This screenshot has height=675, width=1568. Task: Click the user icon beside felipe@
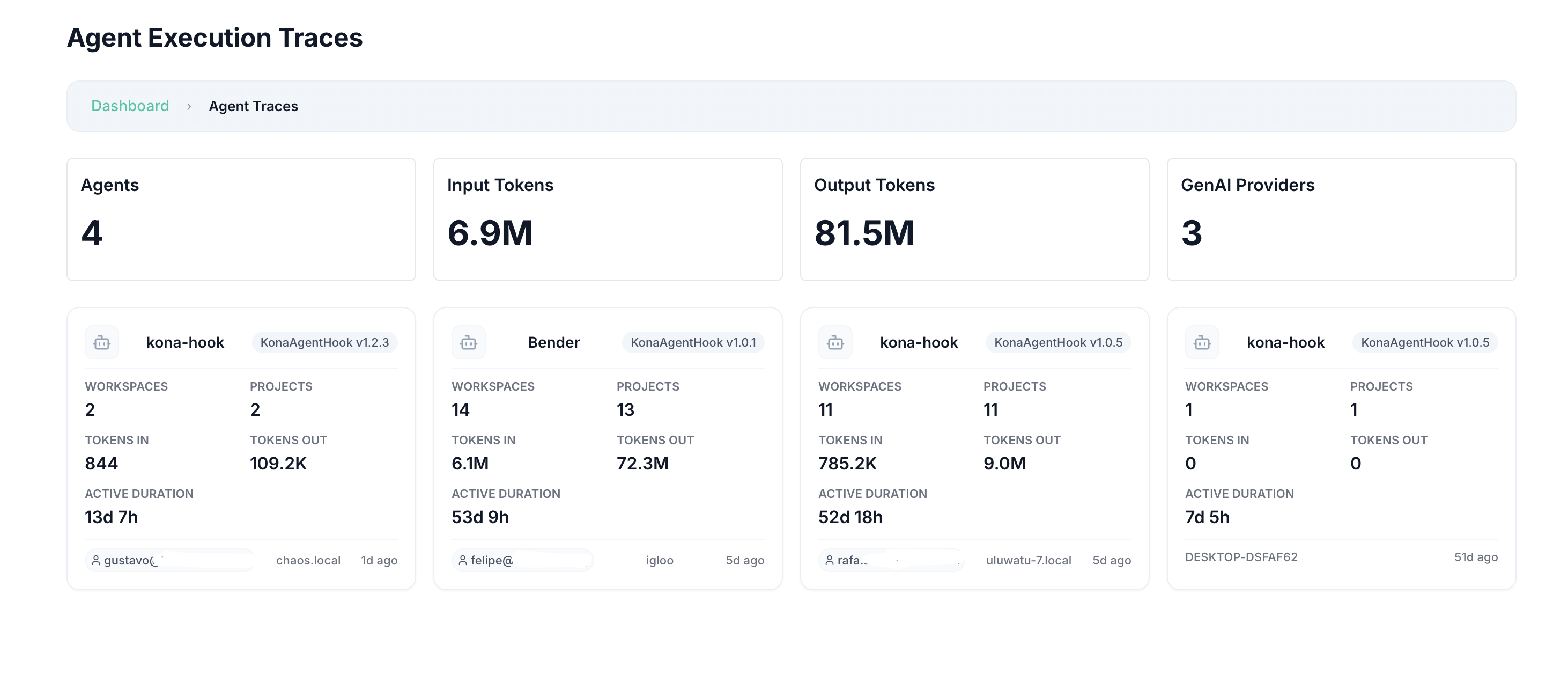pyautogui.click(x=463, y=561)
